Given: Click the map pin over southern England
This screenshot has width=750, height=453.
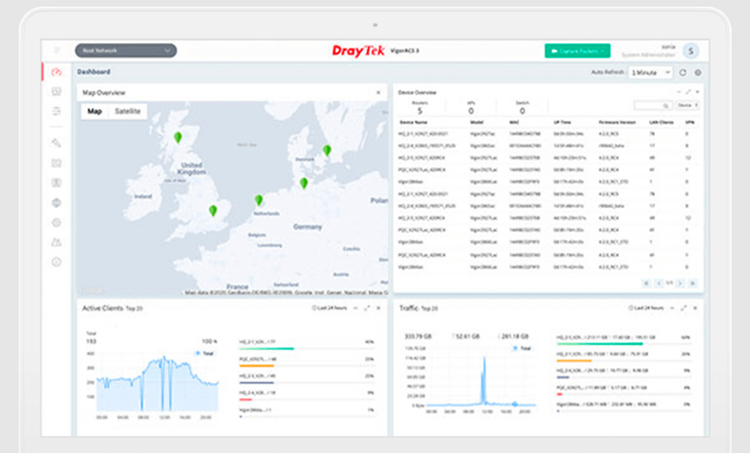Looking at the screenshot, I should [x=213, y=210].
